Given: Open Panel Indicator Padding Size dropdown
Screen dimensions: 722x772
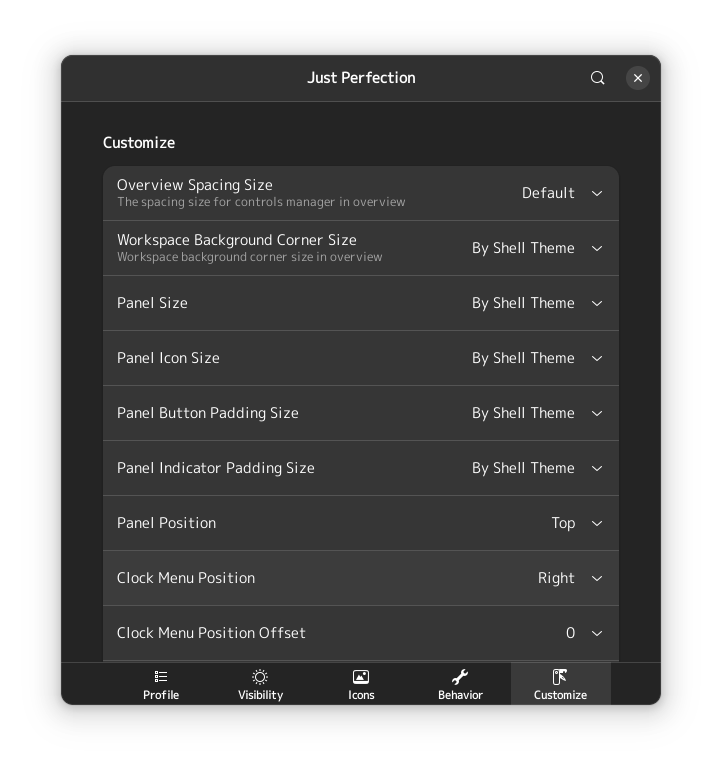Looking at the screenshot, I should (x=596, y=468).
